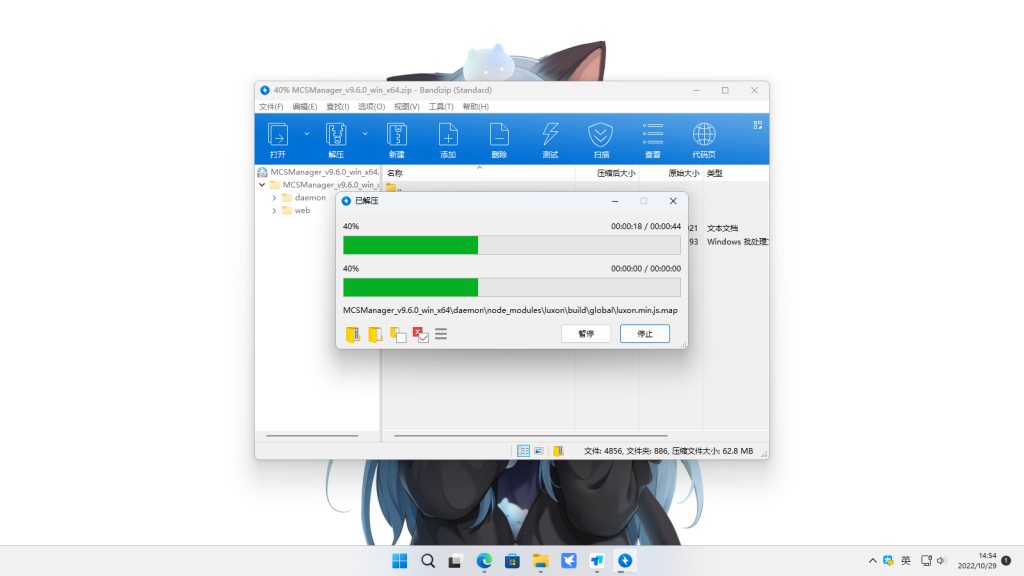The image size is (1024, 576).
Task: Click the status text 文件: 4856
Action: tap(603, 451)
